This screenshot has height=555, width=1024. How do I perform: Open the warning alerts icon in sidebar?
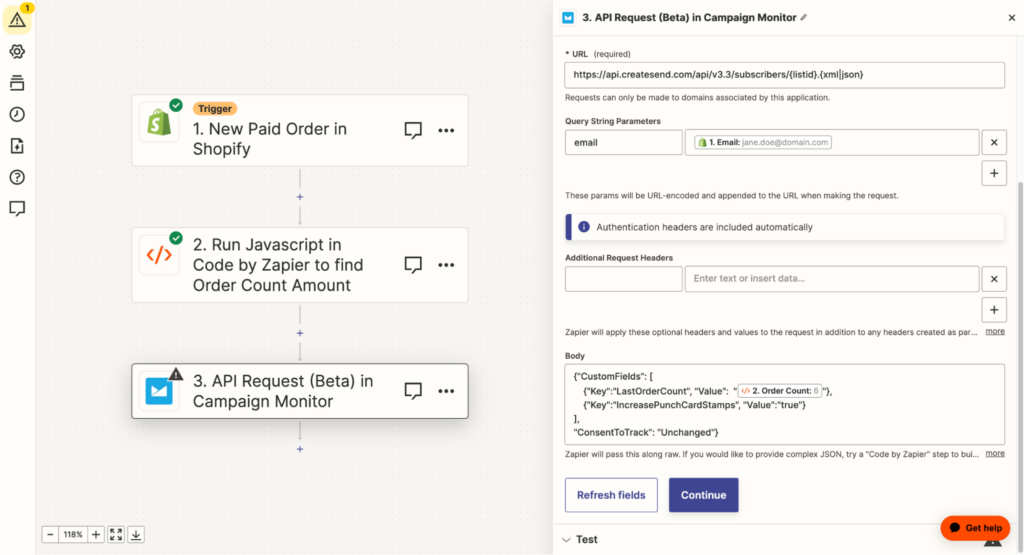coord(17,20)
